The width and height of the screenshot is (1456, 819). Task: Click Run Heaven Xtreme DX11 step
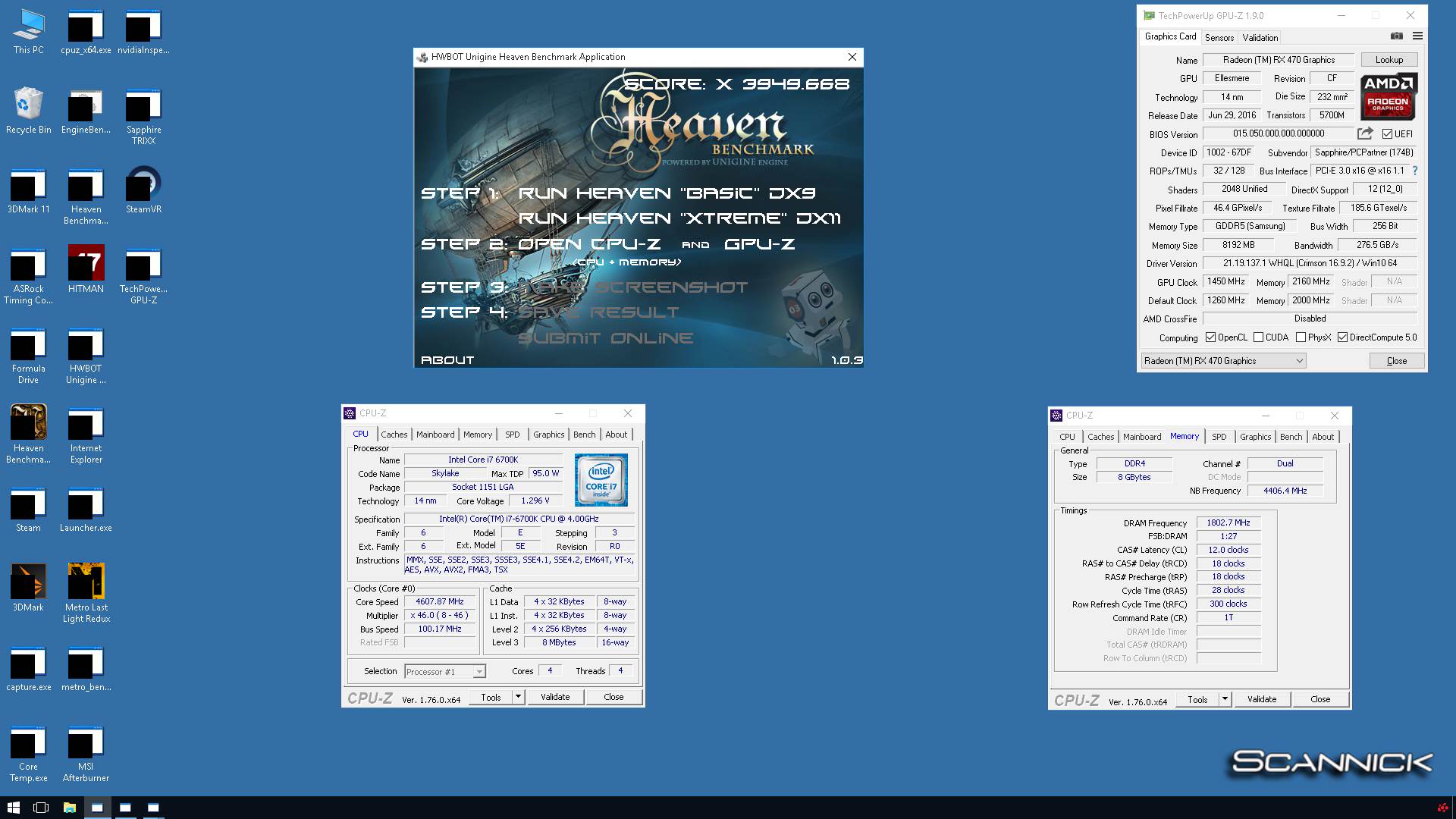(x=679, y=218)
